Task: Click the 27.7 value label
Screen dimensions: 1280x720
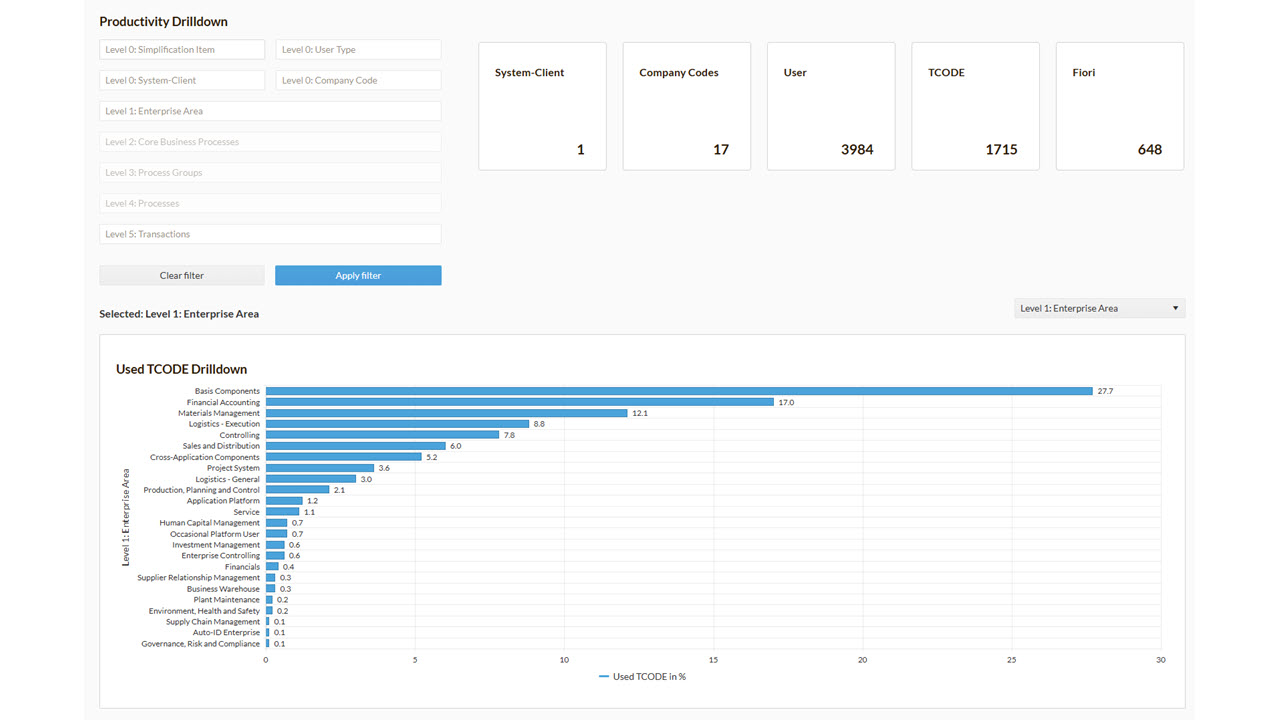Action: [1105, 391]
